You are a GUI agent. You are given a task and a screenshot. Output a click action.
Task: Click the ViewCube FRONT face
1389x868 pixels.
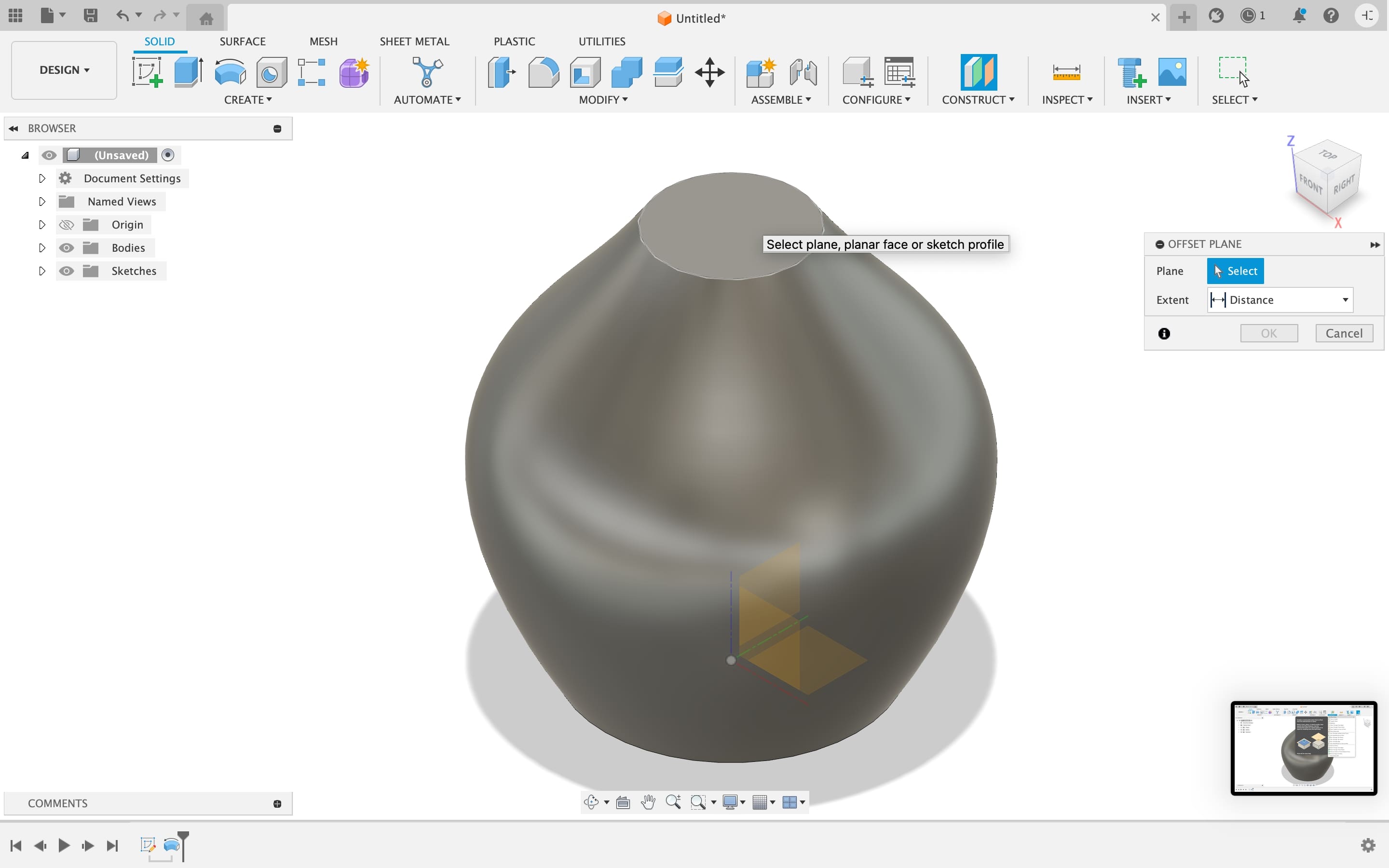[x=1311, y=184]
